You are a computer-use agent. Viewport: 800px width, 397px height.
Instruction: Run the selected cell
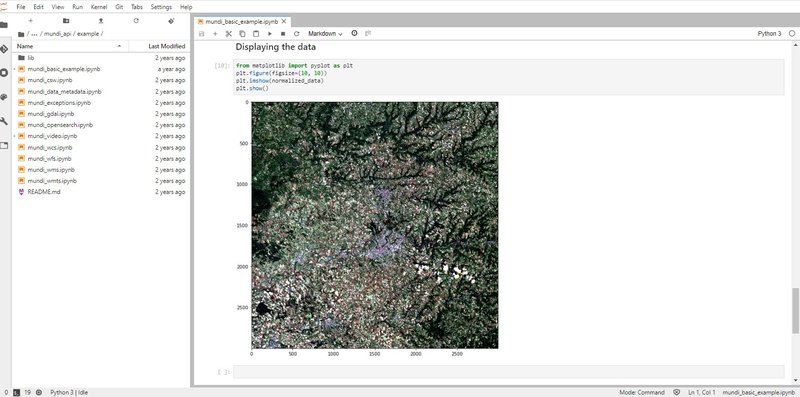pos(269,34)
